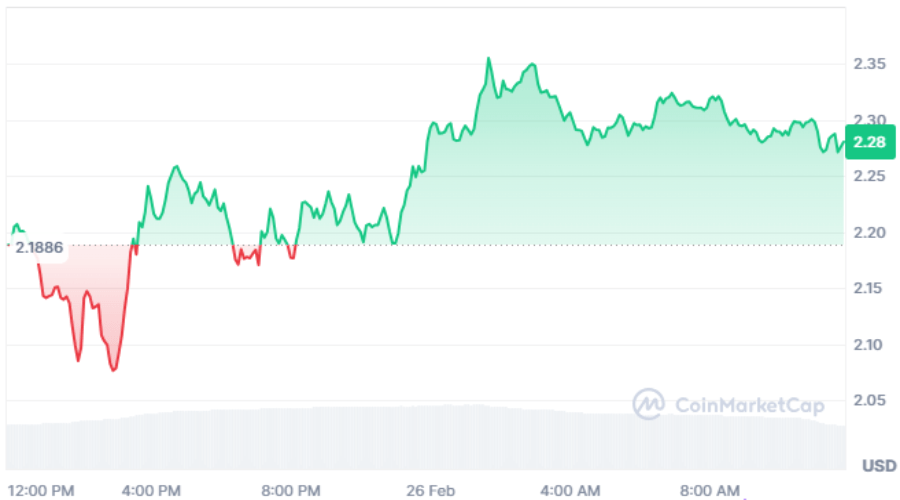
Task: Click the 8:00 PM time axis label
Action: pos(291,490)
